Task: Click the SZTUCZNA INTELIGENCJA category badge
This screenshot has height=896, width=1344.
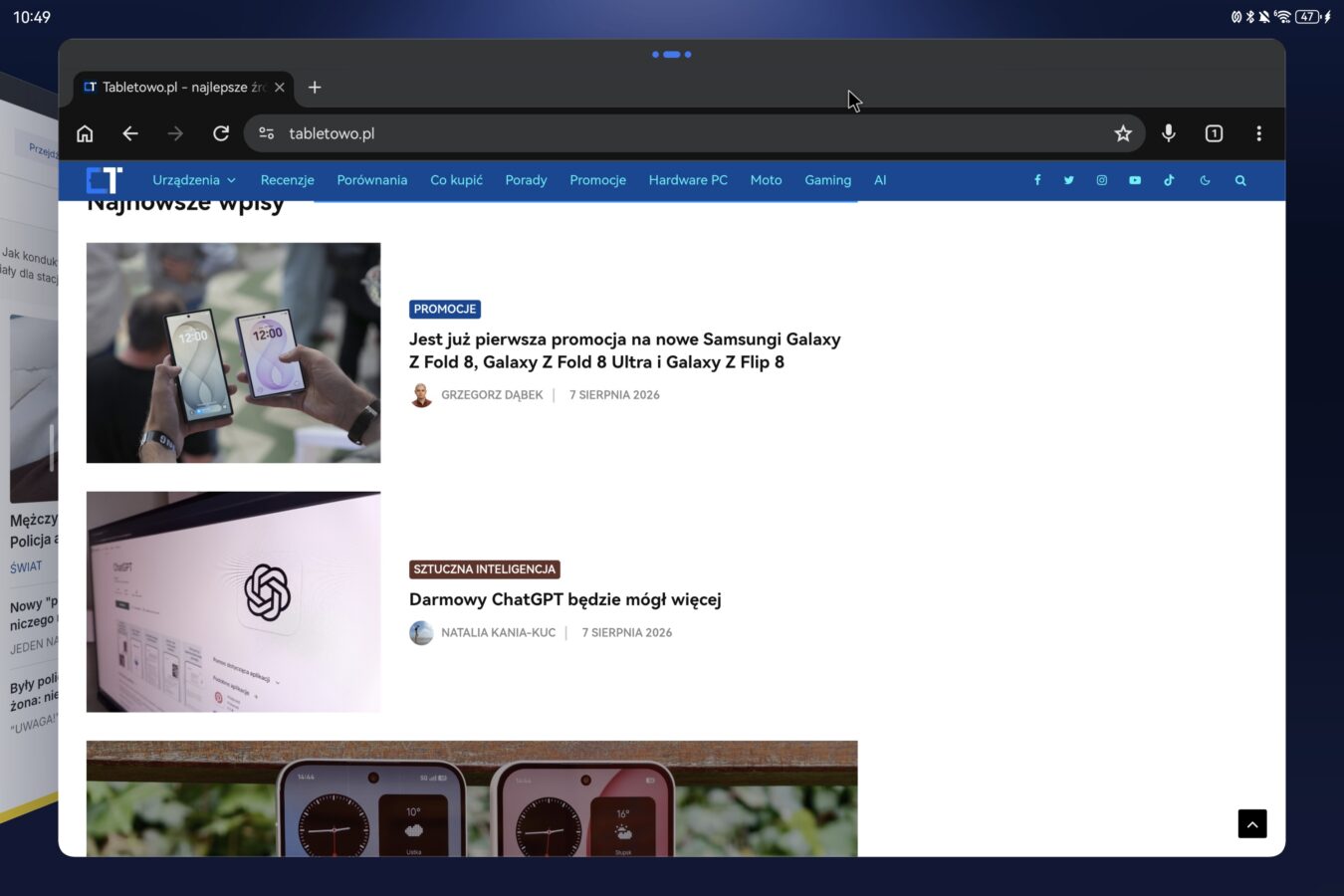Action: (485, 569)
